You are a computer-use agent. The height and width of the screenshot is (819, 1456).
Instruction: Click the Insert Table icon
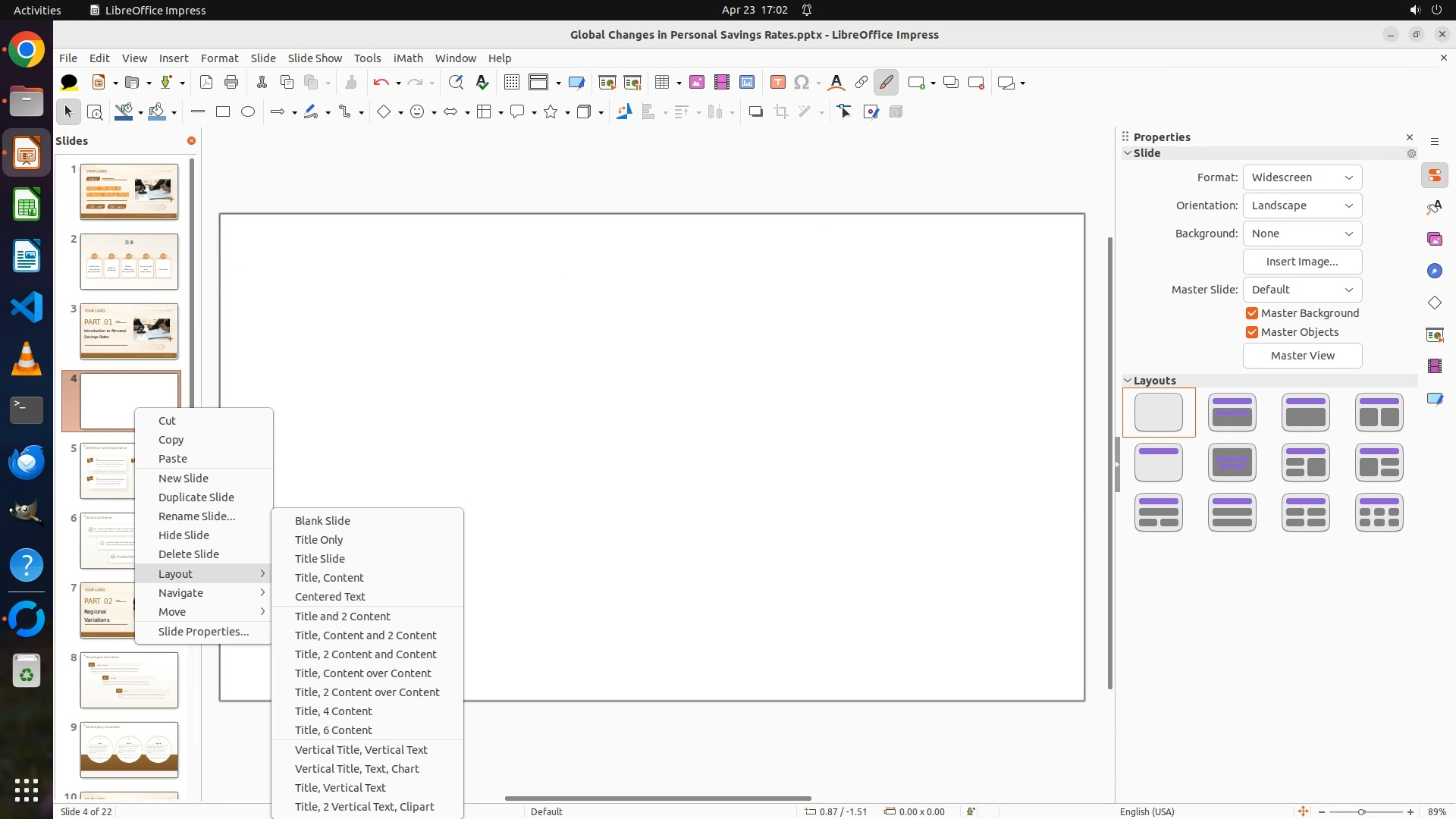tap(662, 83)
